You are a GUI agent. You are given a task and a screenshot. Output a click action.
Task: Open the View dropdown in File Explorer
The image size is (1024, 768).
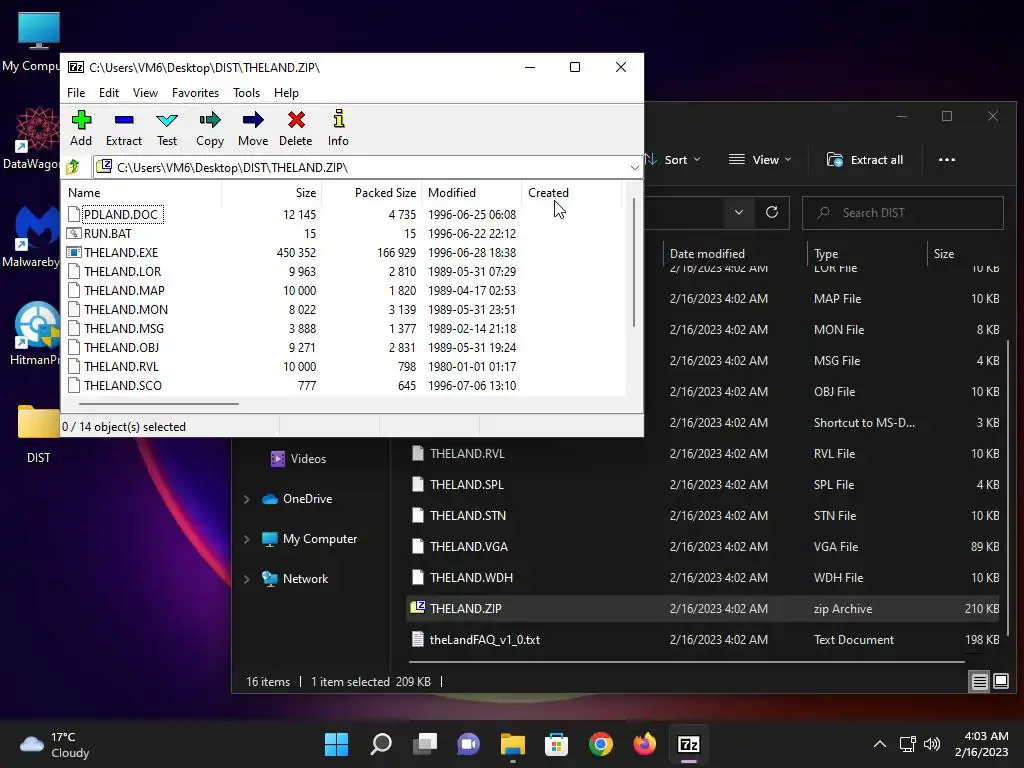(x=760, y=159)
